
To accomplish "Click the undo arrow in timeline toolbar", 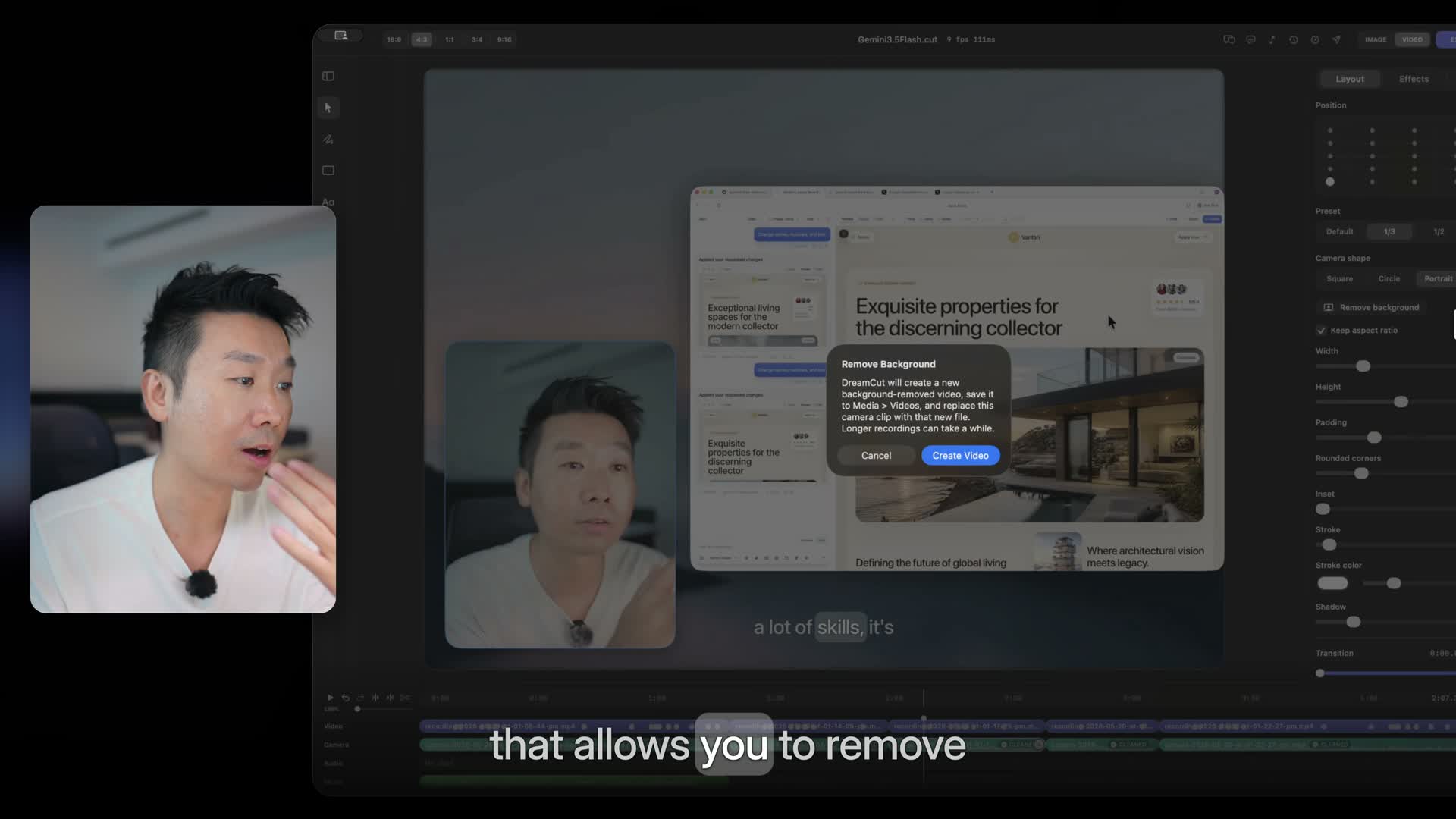I will (x=345, y=697).
